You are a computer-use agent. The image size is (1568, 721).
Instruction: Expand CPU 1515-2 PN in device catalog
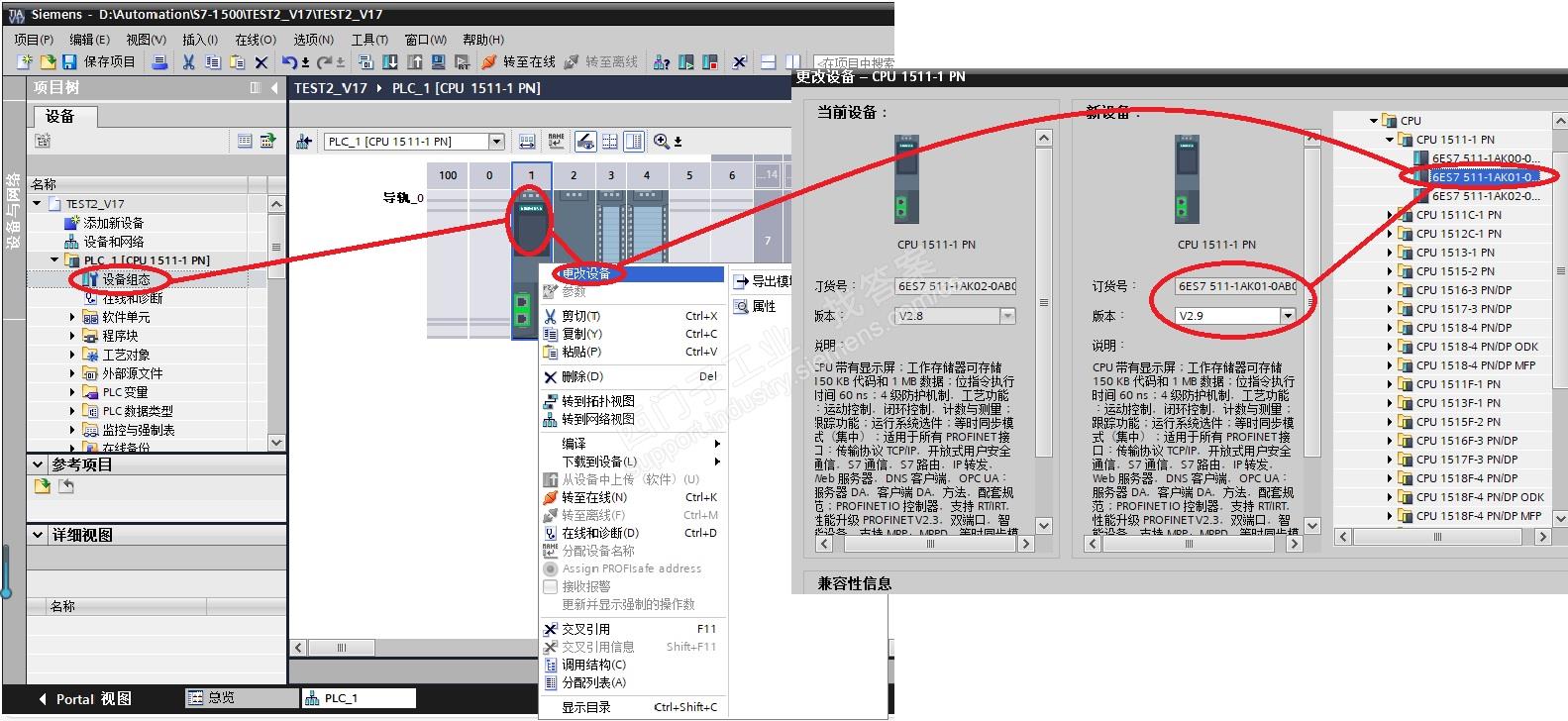1390,271
